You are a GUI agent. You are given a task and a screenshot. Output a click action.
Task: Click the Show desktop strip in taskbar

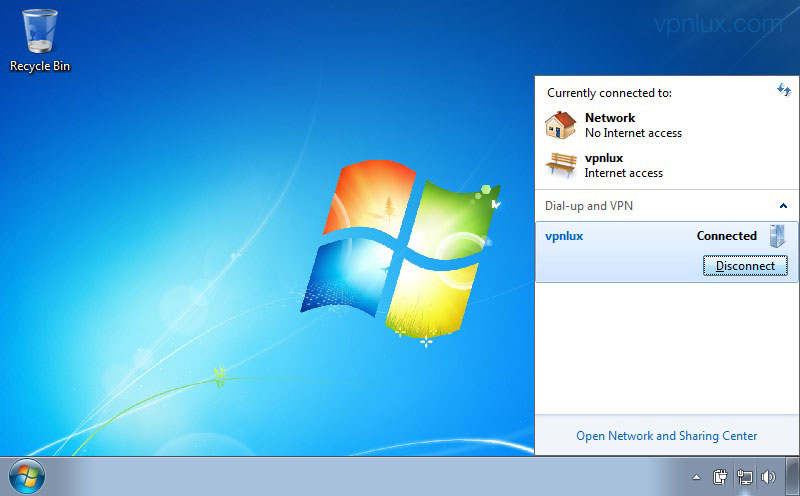coord(792,477)
